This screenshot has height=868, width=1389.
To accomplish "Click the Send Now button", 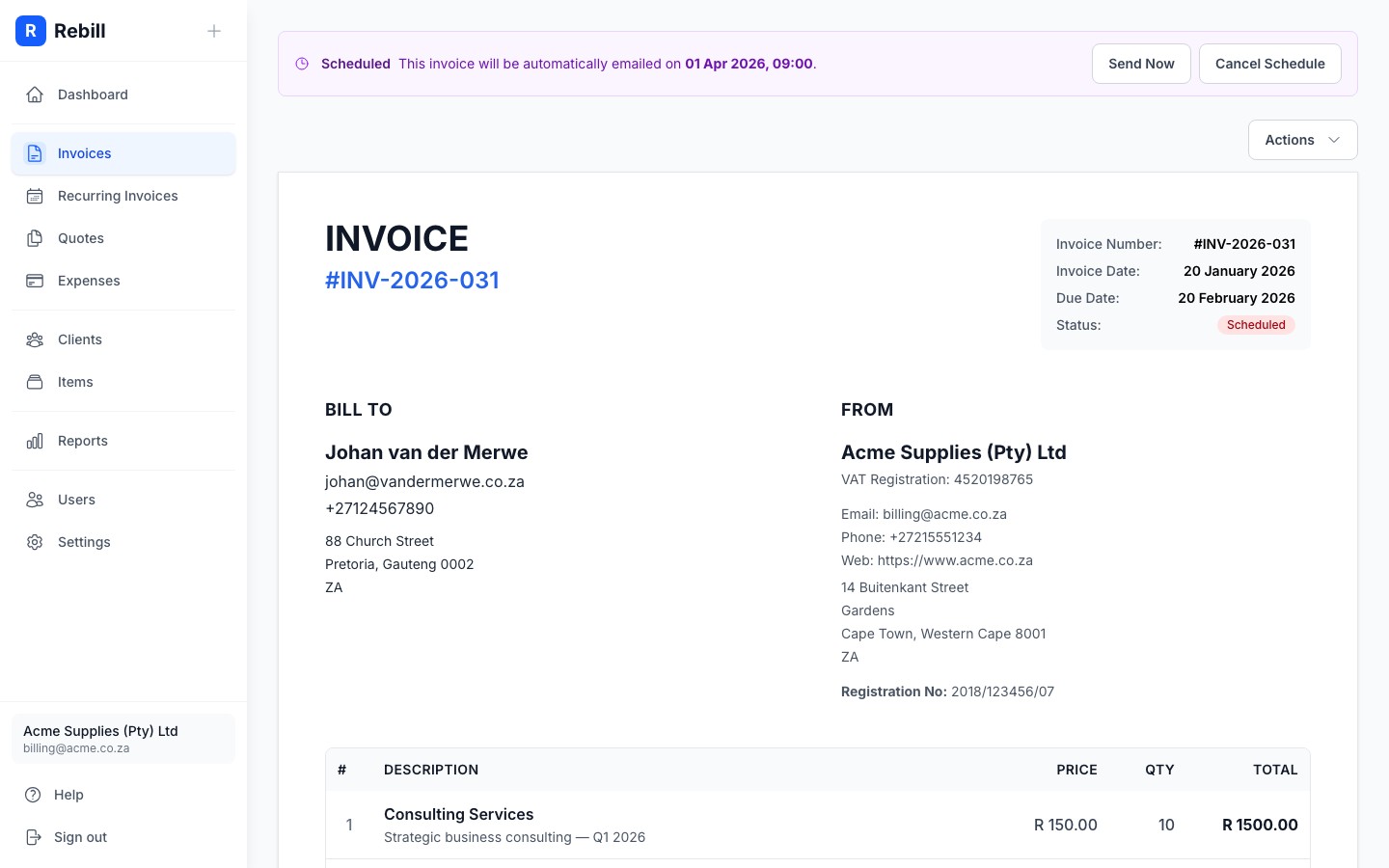I will point(1141,64).
